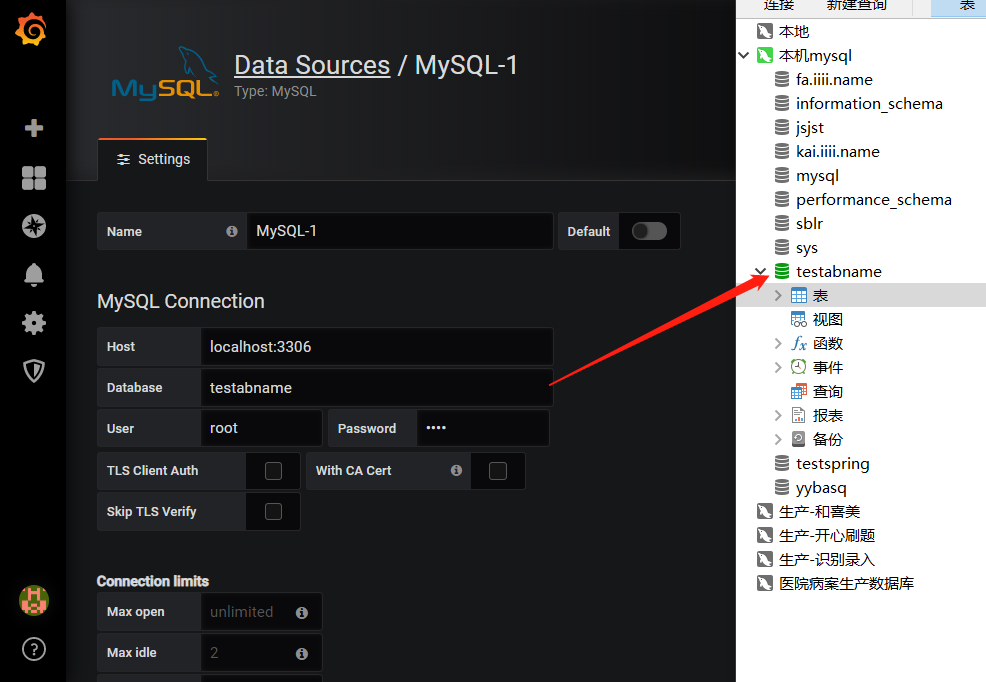Open Configuration gear icon in sidebar
Image resolution: width=986 pixels, height=682 pixels.
(34, 323)
